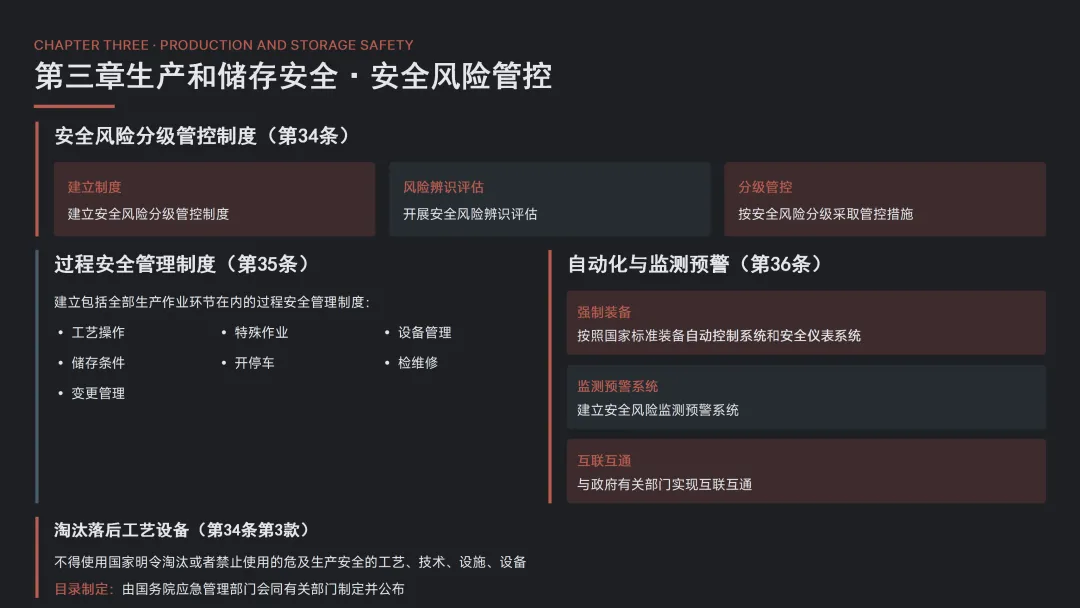
Task: Click the 分级管控 card
Action: (x=884, y=200)
